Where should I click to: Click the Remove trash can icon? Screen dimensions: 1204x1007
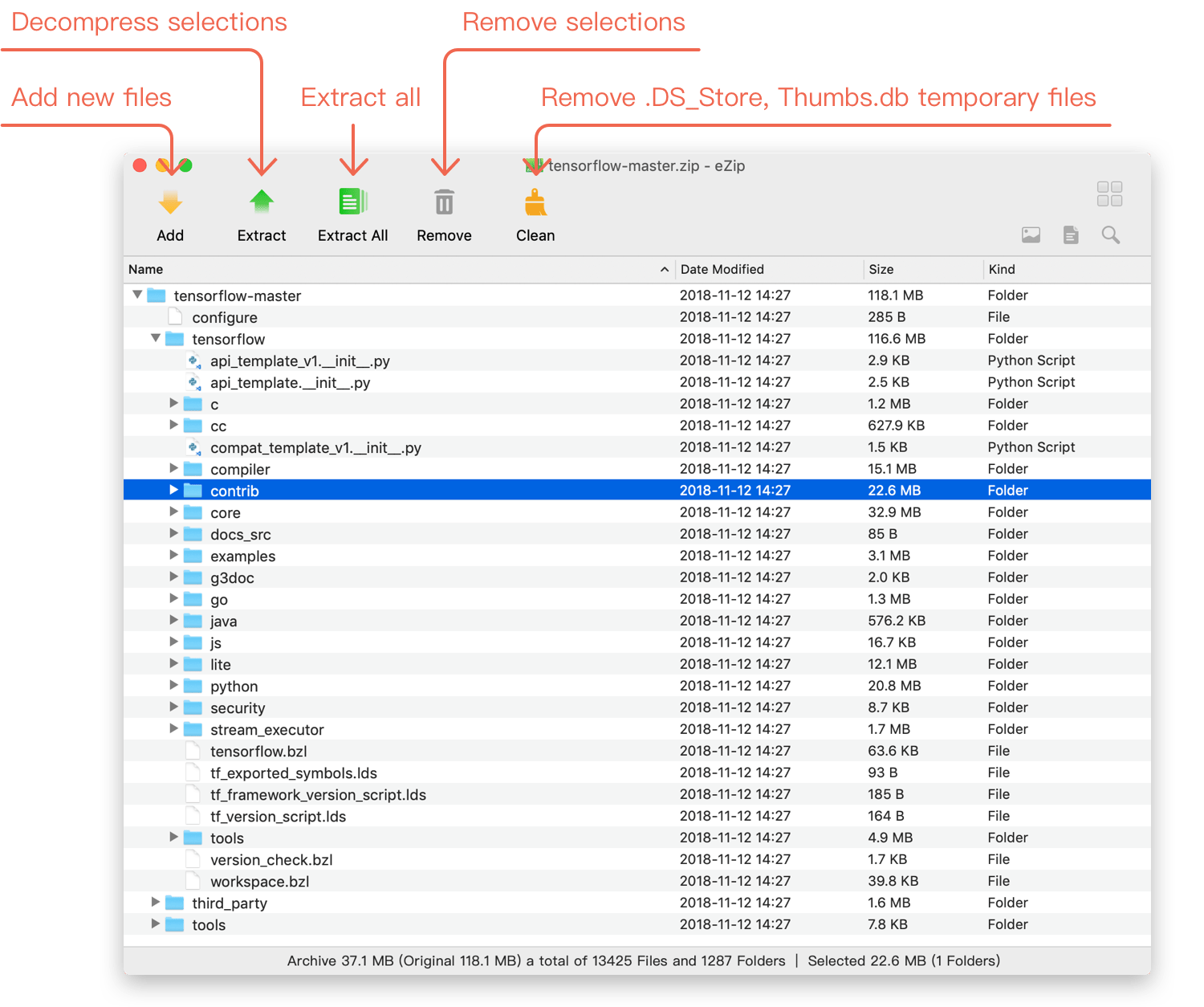point(444,202)
